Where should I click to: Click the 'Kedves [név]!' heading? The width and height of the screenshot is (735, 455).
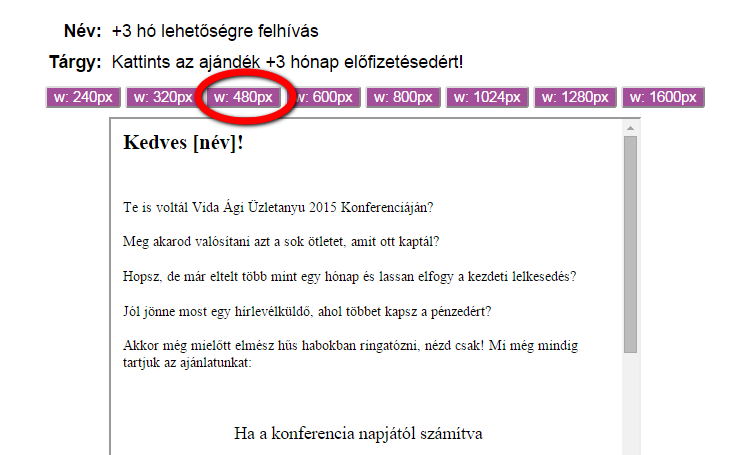(183, 142)
